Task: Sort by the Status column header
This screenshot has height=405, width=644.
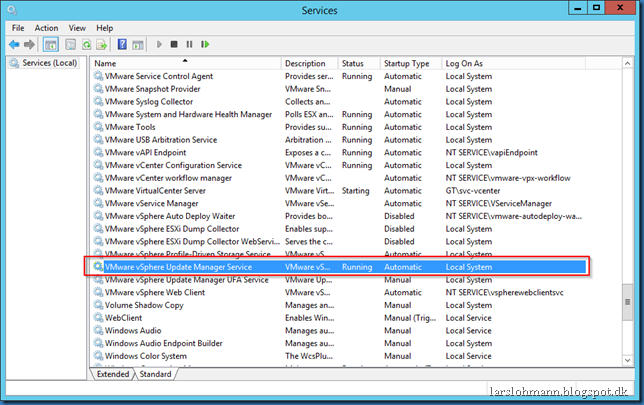Action: [359, 63]
